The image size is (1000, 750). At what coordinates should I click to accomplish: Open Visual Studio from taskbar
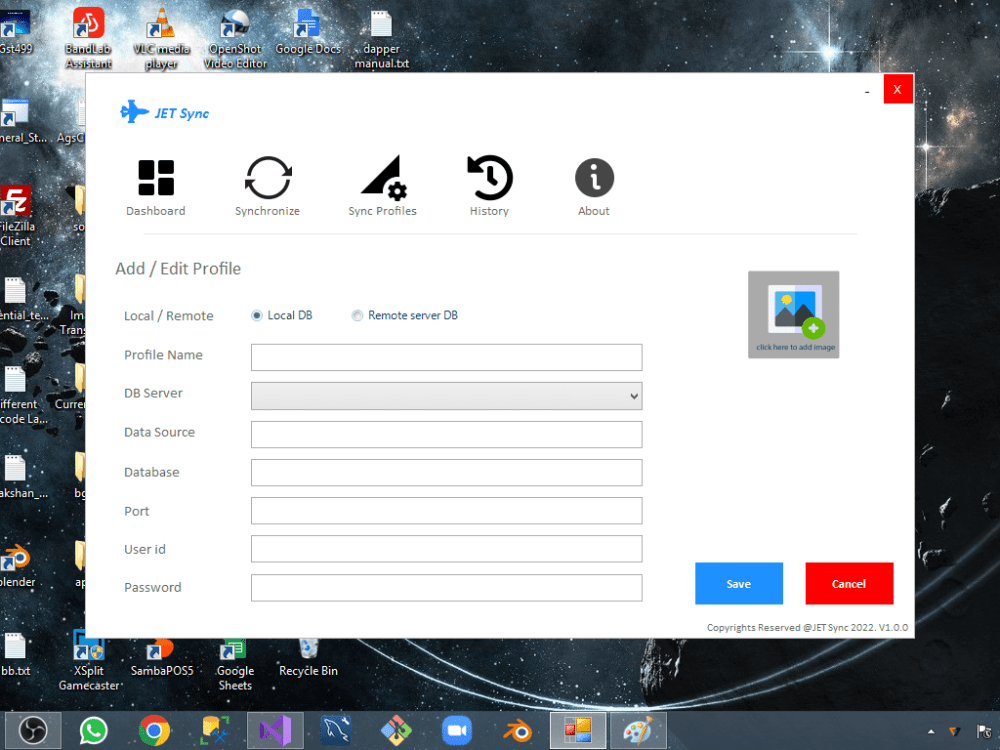point(275,730)
